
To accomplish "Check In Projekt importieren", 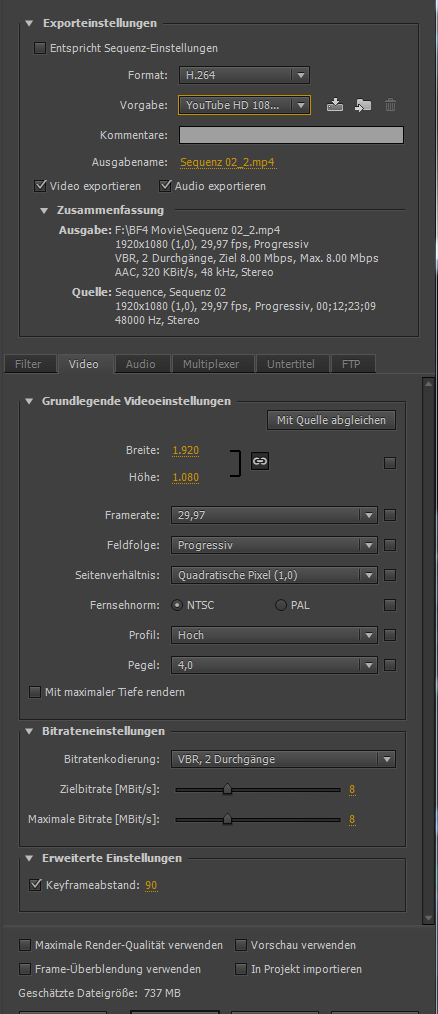I will [241, 969].
